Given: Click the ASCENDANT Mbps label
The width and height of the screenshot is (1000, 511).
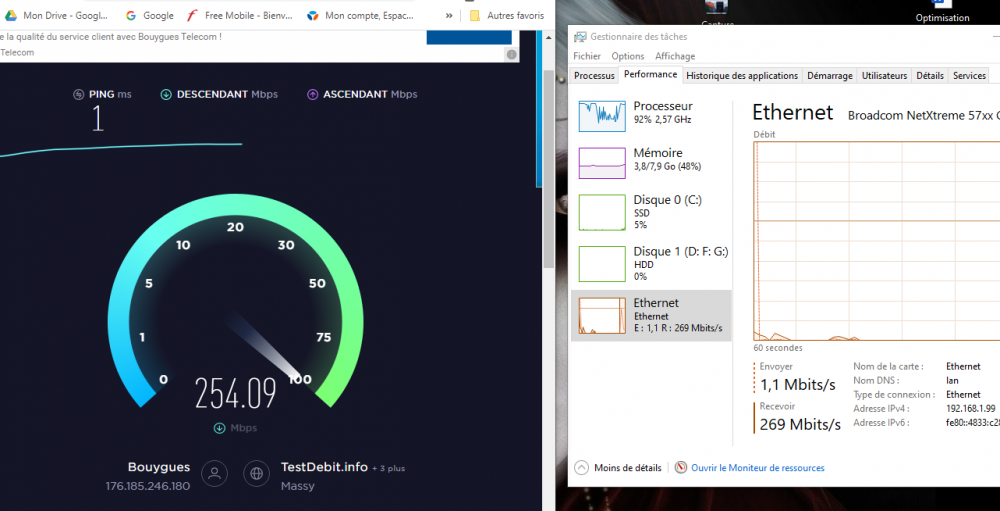Looking at the screenshot, I should pyautogui.click(x=370, y=94).
